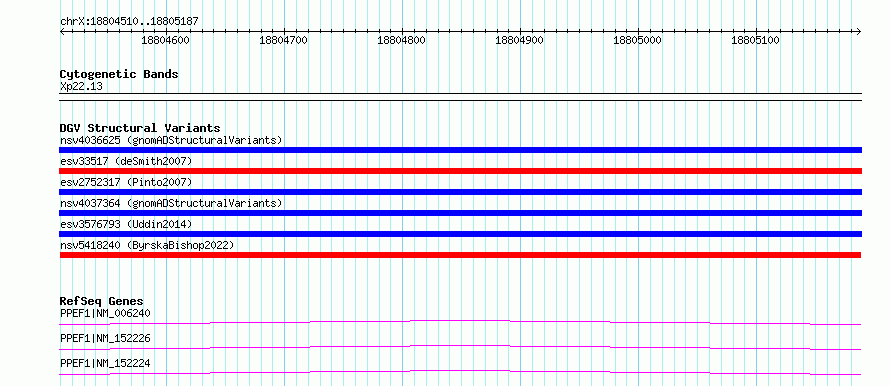890x386 pixels.
Task: Open the nsv4036625 (gnomADStructuralVariants) label
Action: [171, 140]
